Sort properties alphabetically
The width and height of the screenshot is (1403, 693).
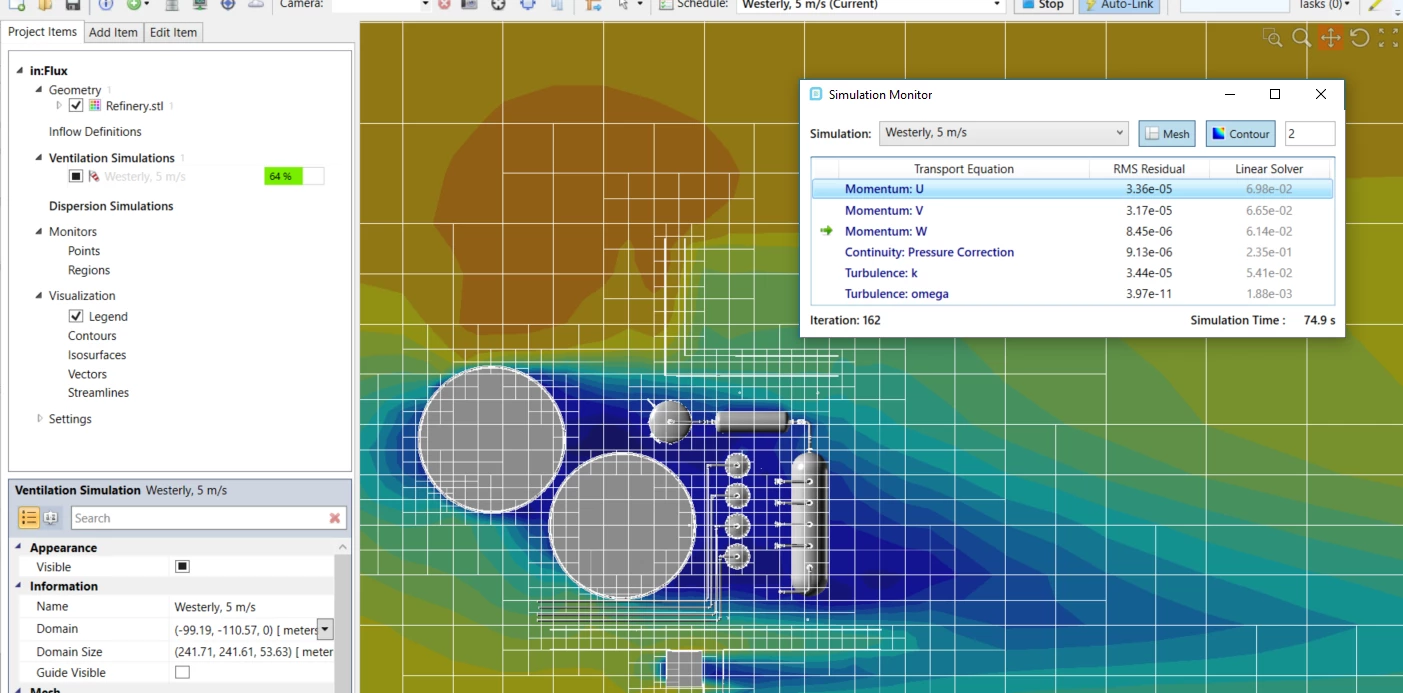51,518
